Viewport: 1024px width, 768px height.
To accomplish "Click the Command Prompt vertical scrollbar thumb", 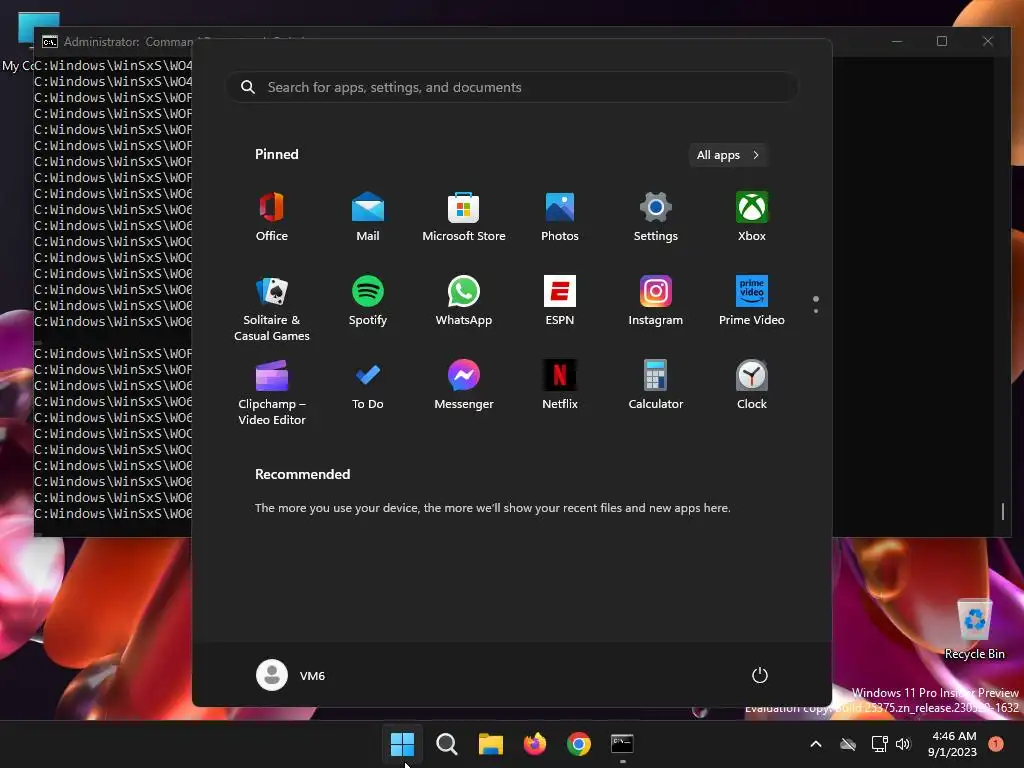I will click(x=1003, y=511).
